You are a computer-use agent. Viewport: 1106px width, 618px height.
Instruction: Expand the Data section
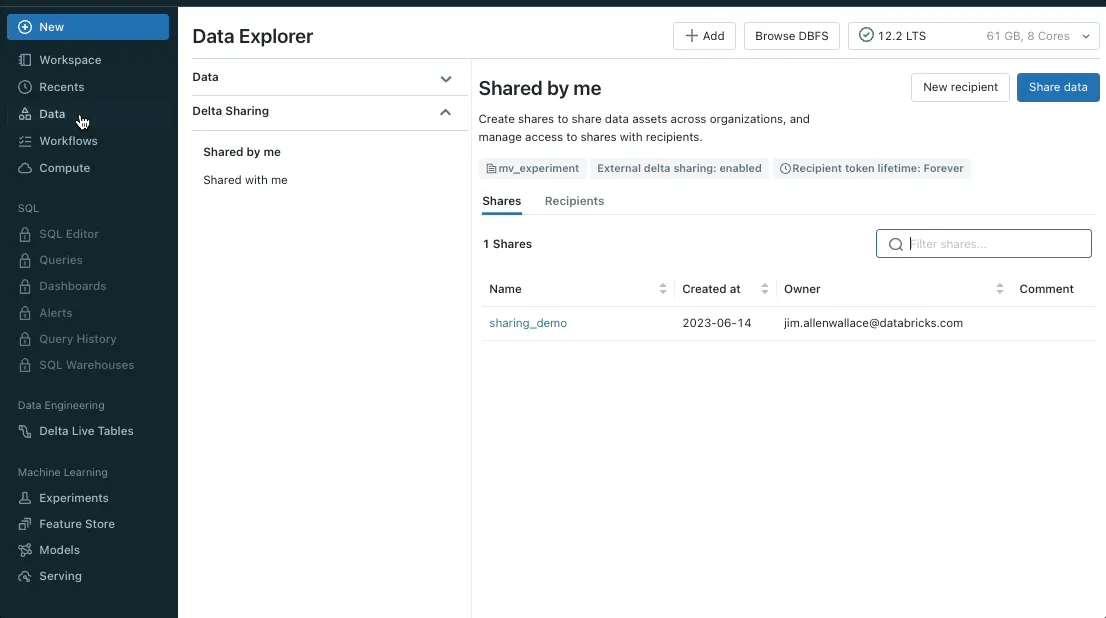click(x=446, y=78)
